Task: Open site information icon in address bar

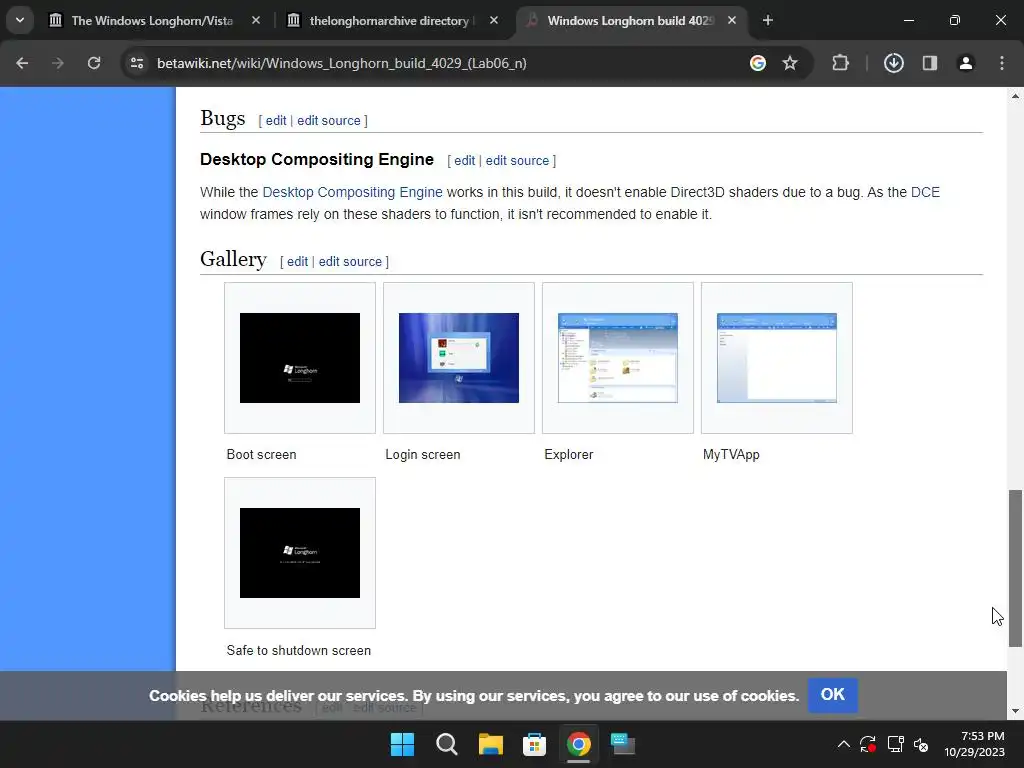Action: [x=137, y=63]
